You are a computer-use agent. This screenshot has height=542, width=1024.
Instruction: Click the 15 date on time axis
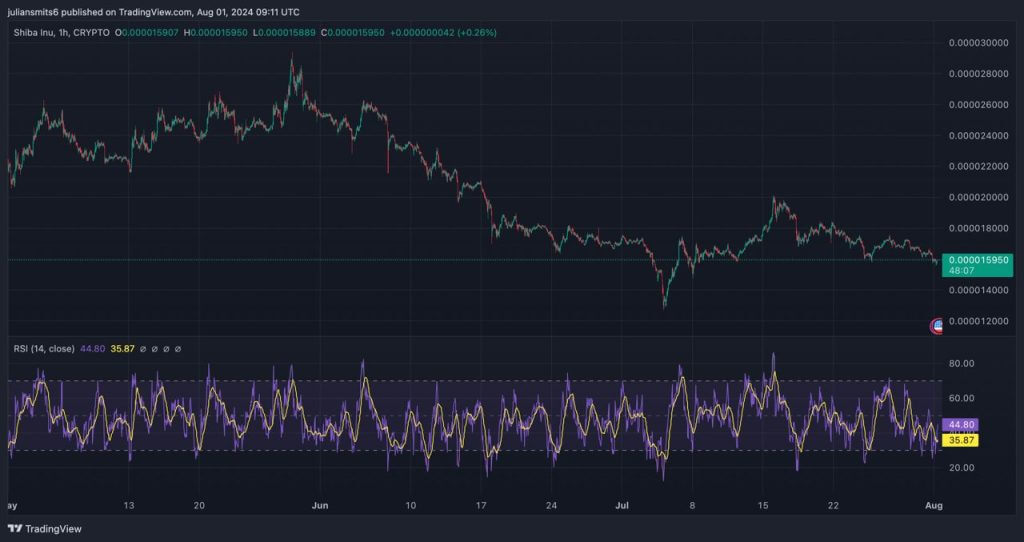pos(763,505)
